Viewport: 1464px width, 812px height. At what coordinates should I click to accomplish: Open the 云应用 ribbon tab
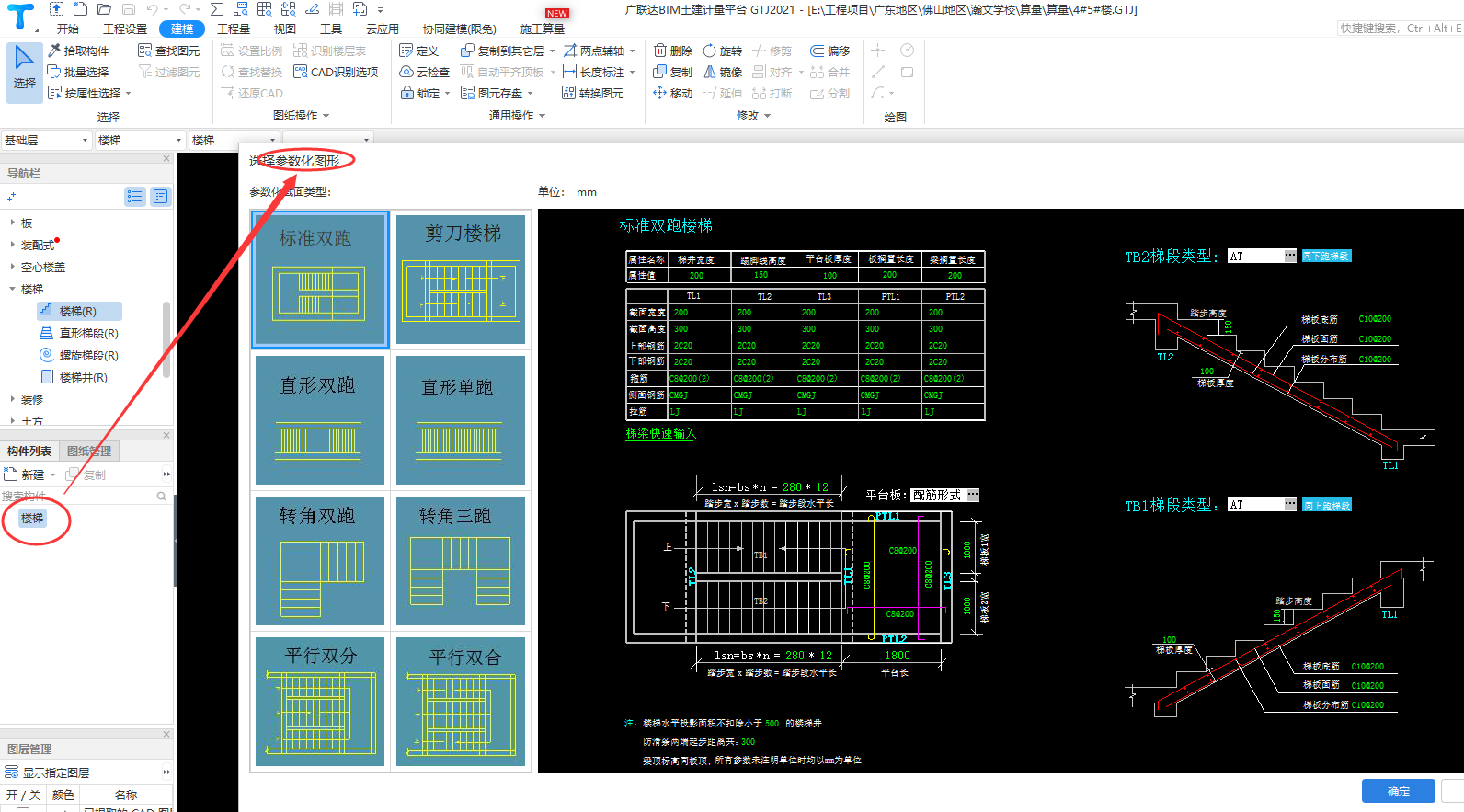383,29
